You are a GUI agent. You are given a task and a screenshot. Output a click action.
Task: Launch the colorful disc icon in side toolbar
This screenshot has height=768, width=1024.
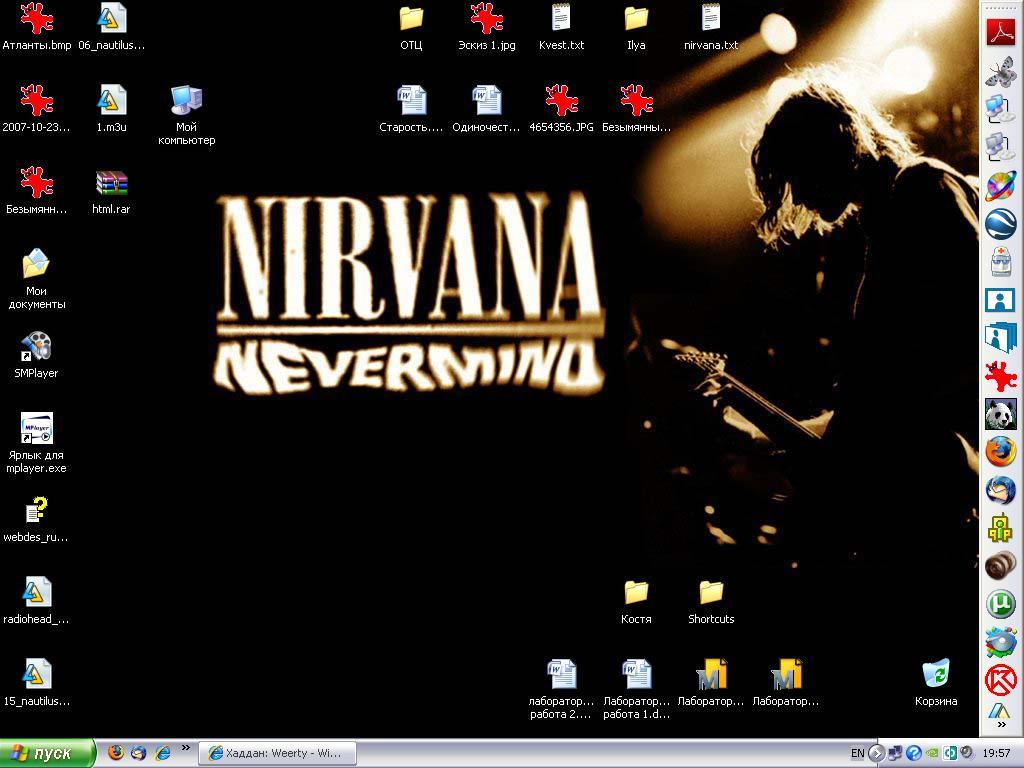coord(1000,642)
